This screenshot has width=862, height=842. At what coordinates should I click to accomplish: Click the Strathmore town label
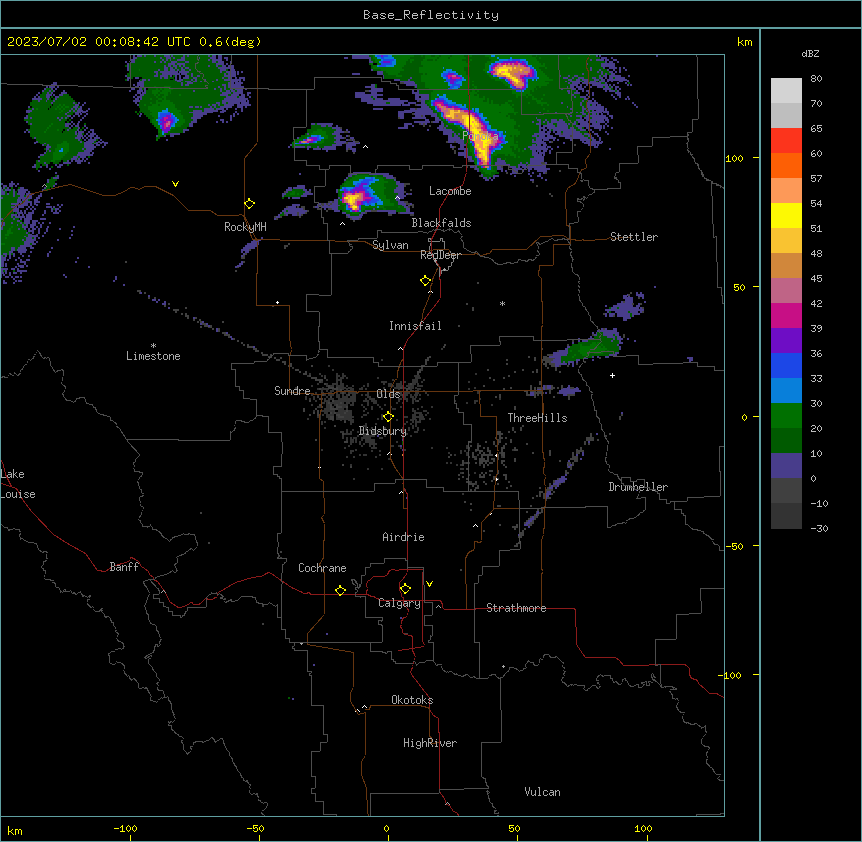(516, 608)
